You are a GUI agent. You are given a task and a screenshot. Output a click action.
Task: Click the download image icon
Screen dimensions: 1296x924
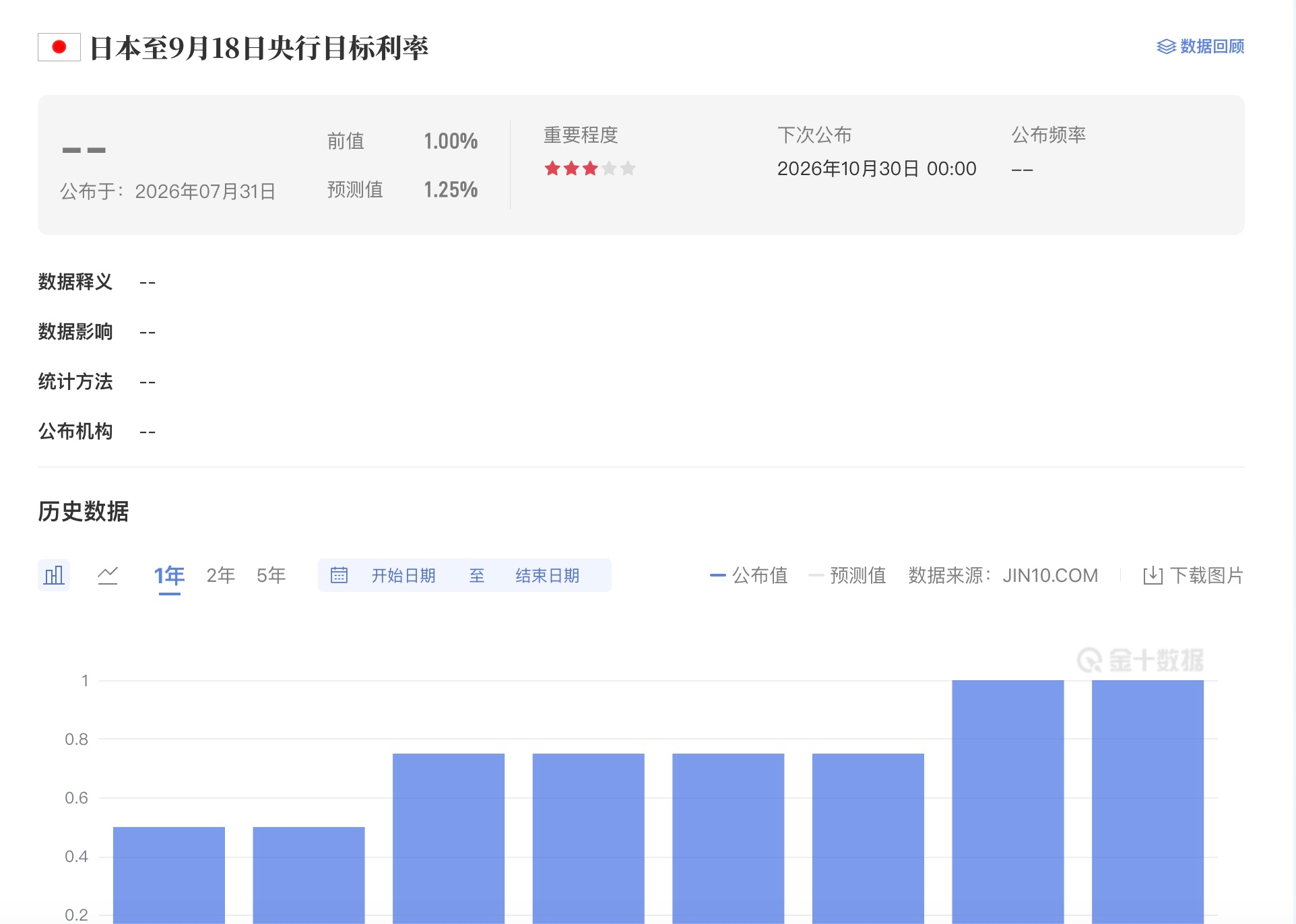(x=1153, y=575)
